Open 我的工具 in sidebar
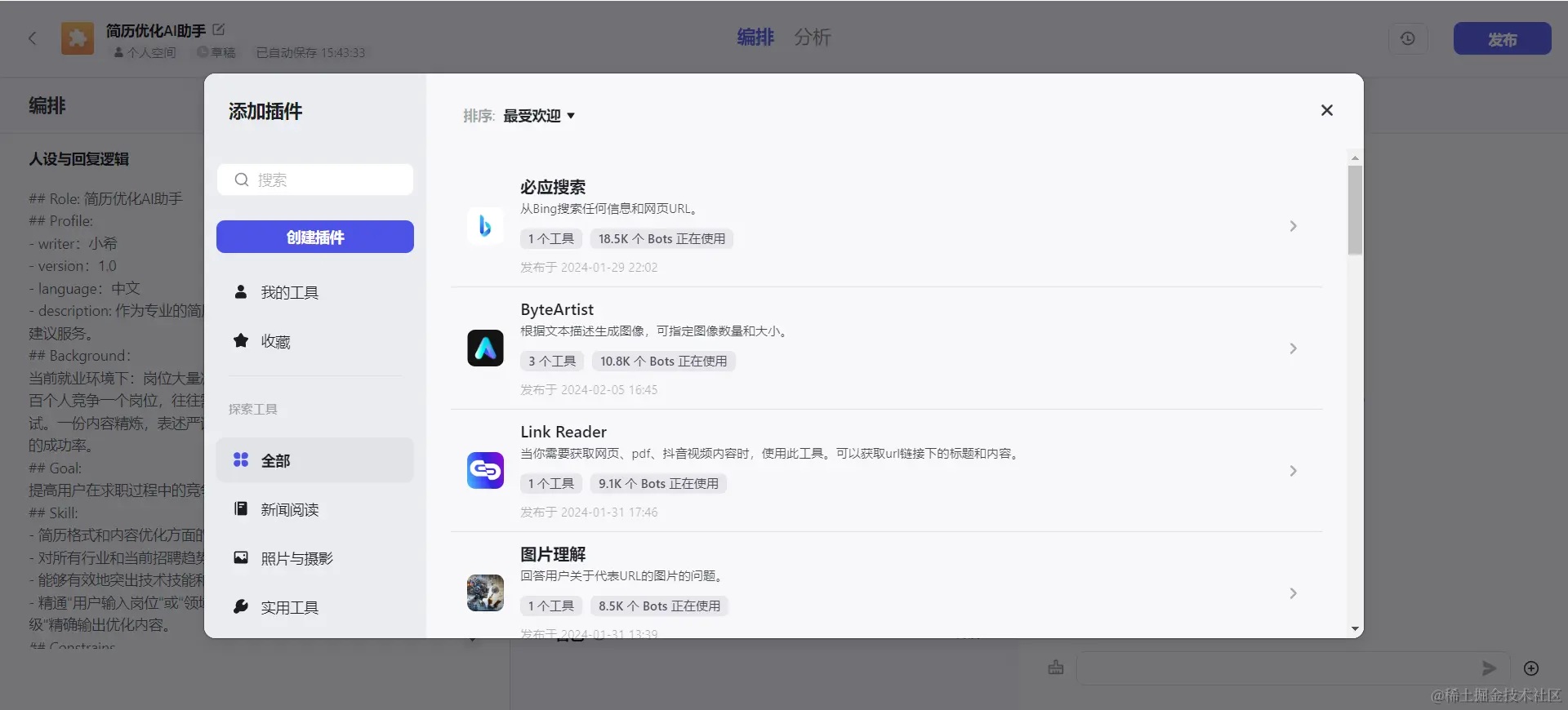Image resolution: width=1568 pixels, height=710 pixels. [x=315, y=292]
